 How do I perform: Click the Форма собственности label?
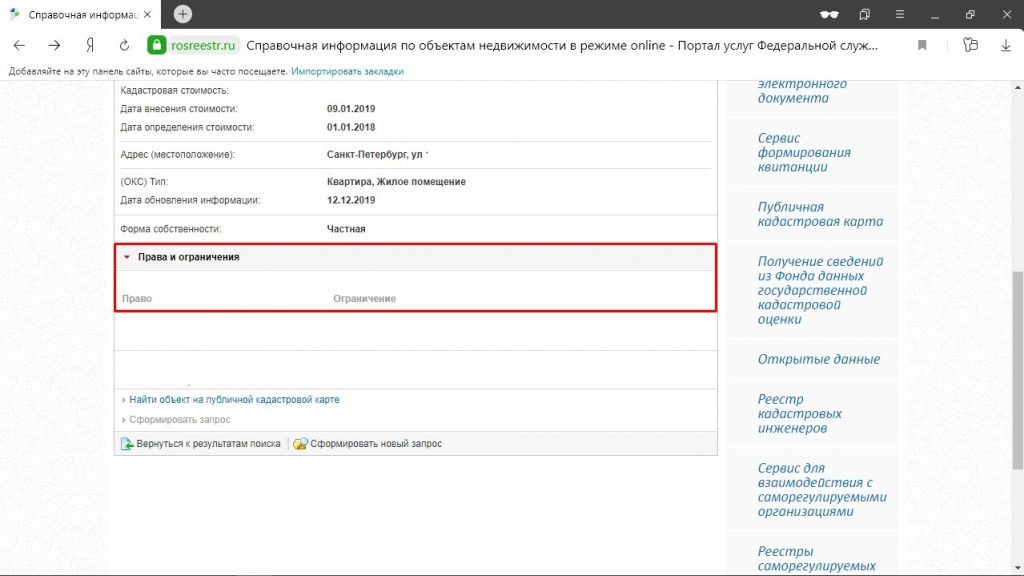coord(170,229)
